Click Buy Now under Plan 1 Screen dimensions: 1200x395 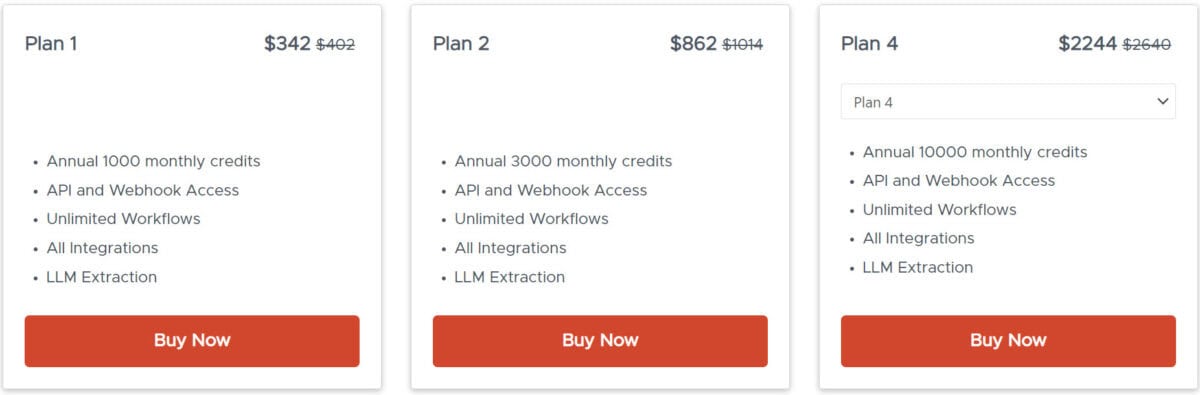(x=192, y=341)
